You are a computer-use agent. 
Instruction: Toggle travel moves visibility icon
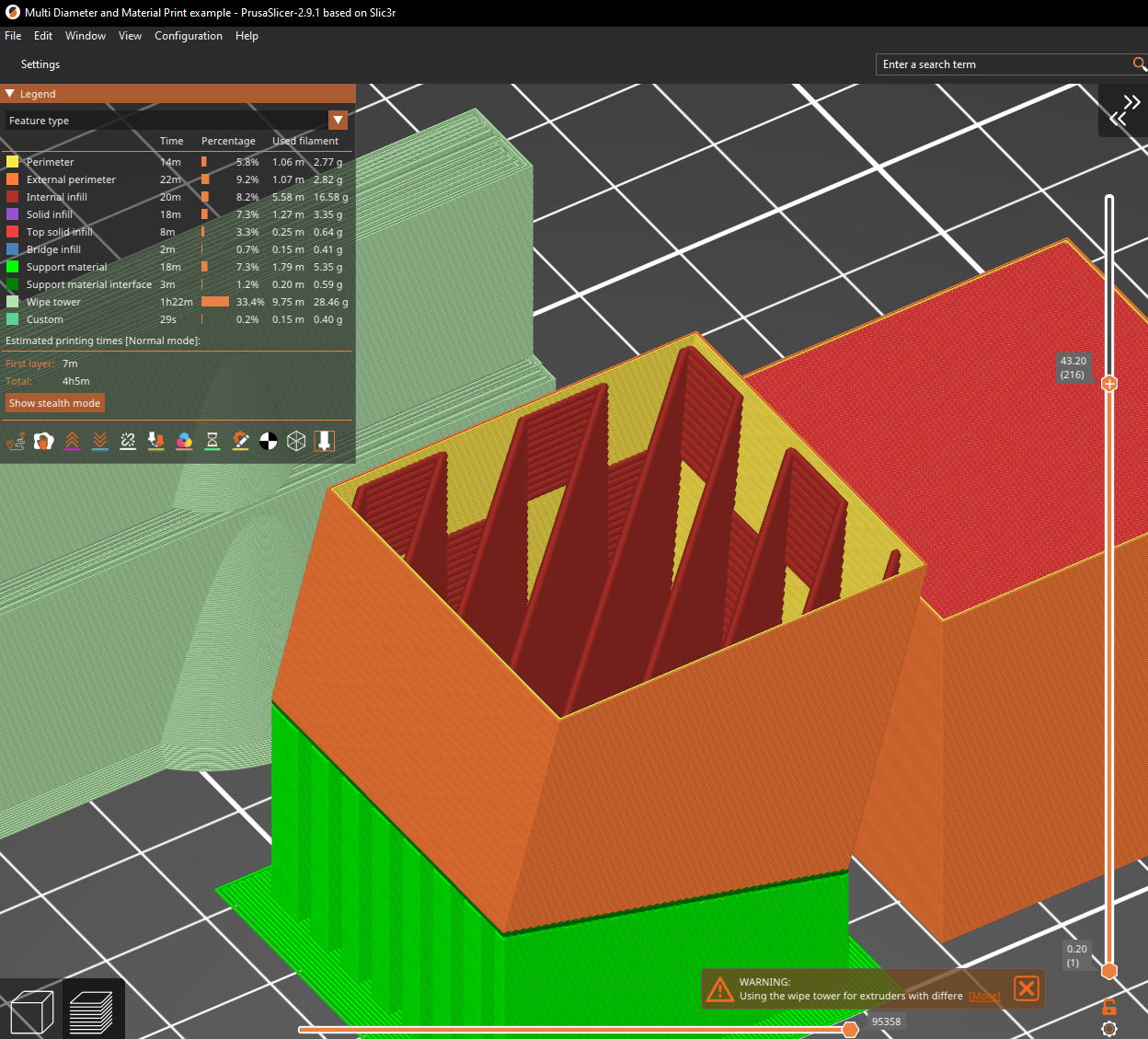click(16, 442)
